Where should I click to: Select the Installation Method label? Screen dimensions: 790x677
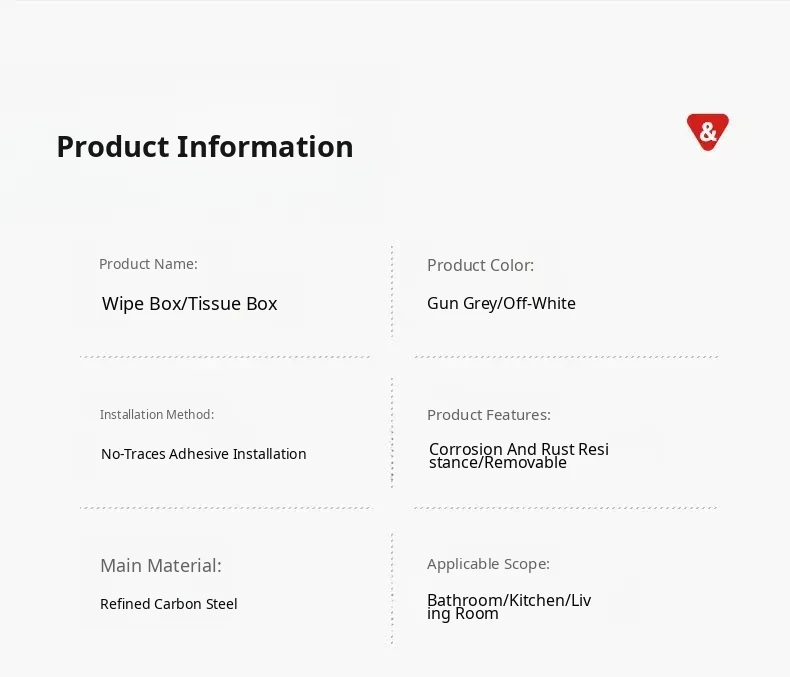pos(157,414)
